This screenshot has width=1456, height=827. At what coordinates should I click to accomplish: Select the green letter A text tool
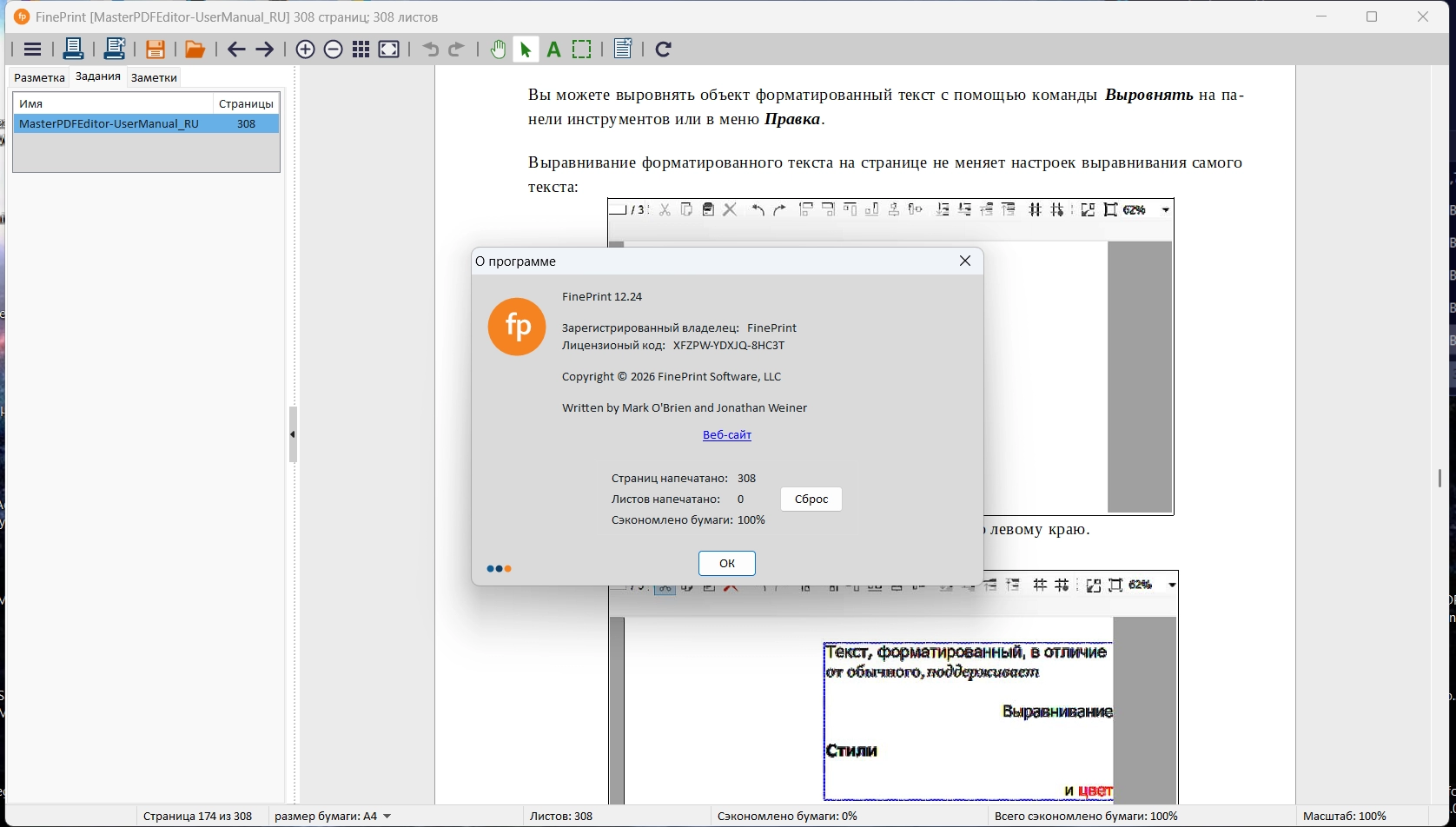click(553, 50)
